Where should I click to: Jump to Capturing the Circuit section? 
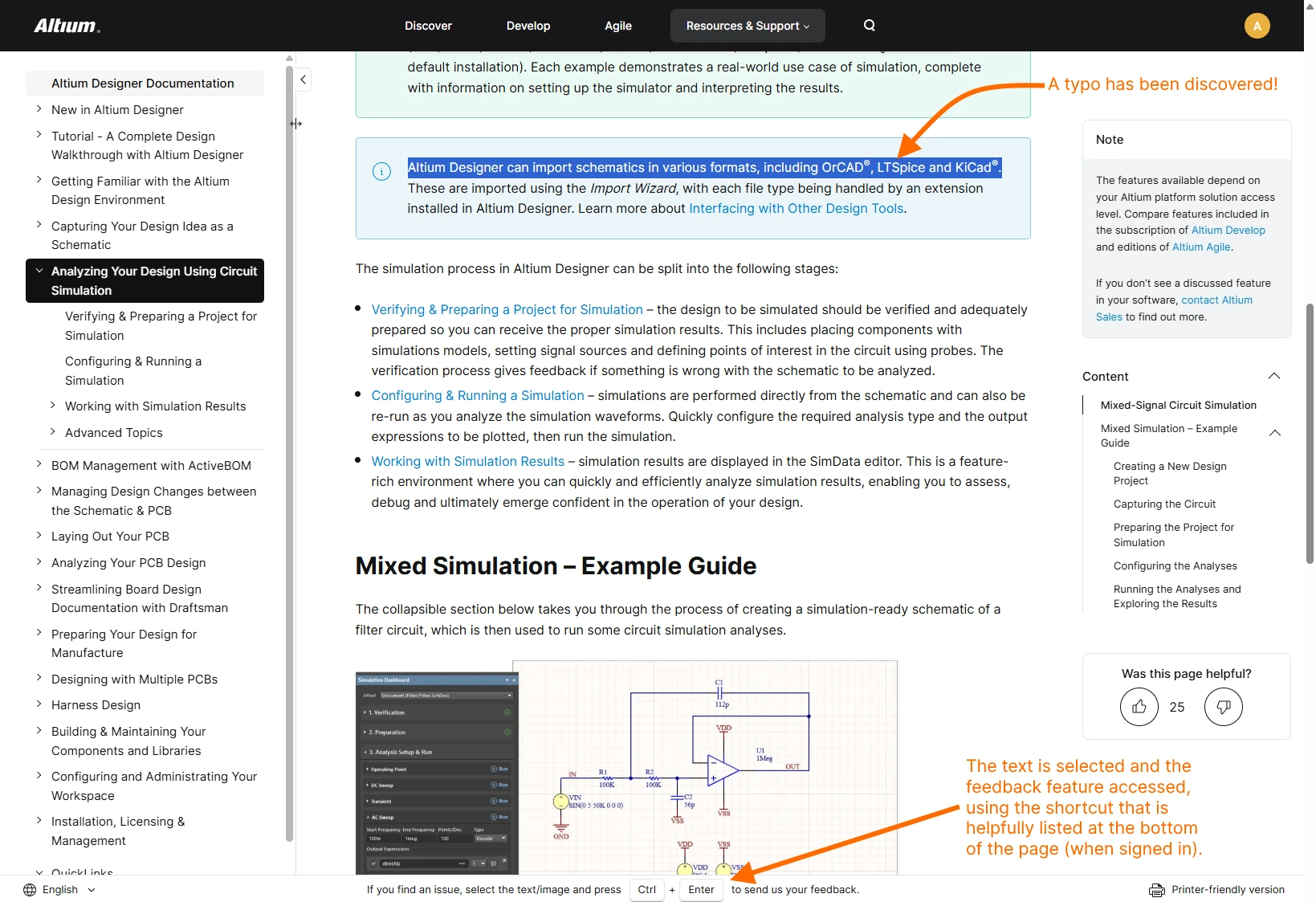(1164, 504)
